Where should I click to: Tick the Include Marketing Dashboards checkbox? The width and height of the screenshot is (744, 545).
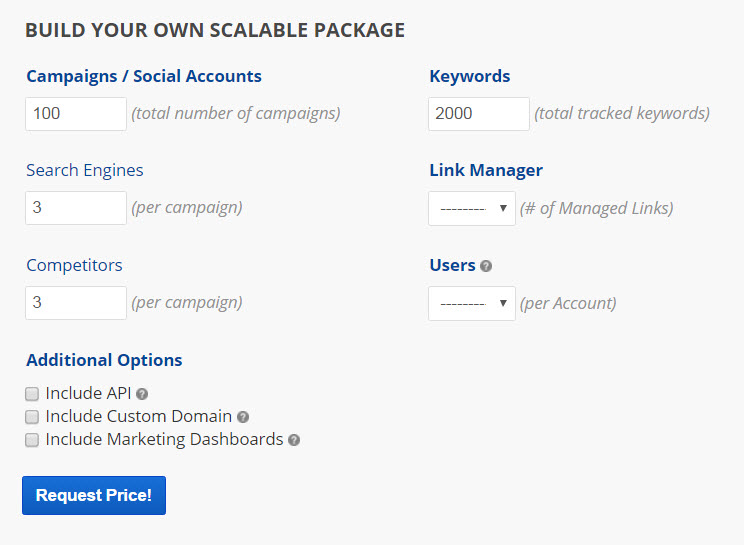(x=32, y=440)
